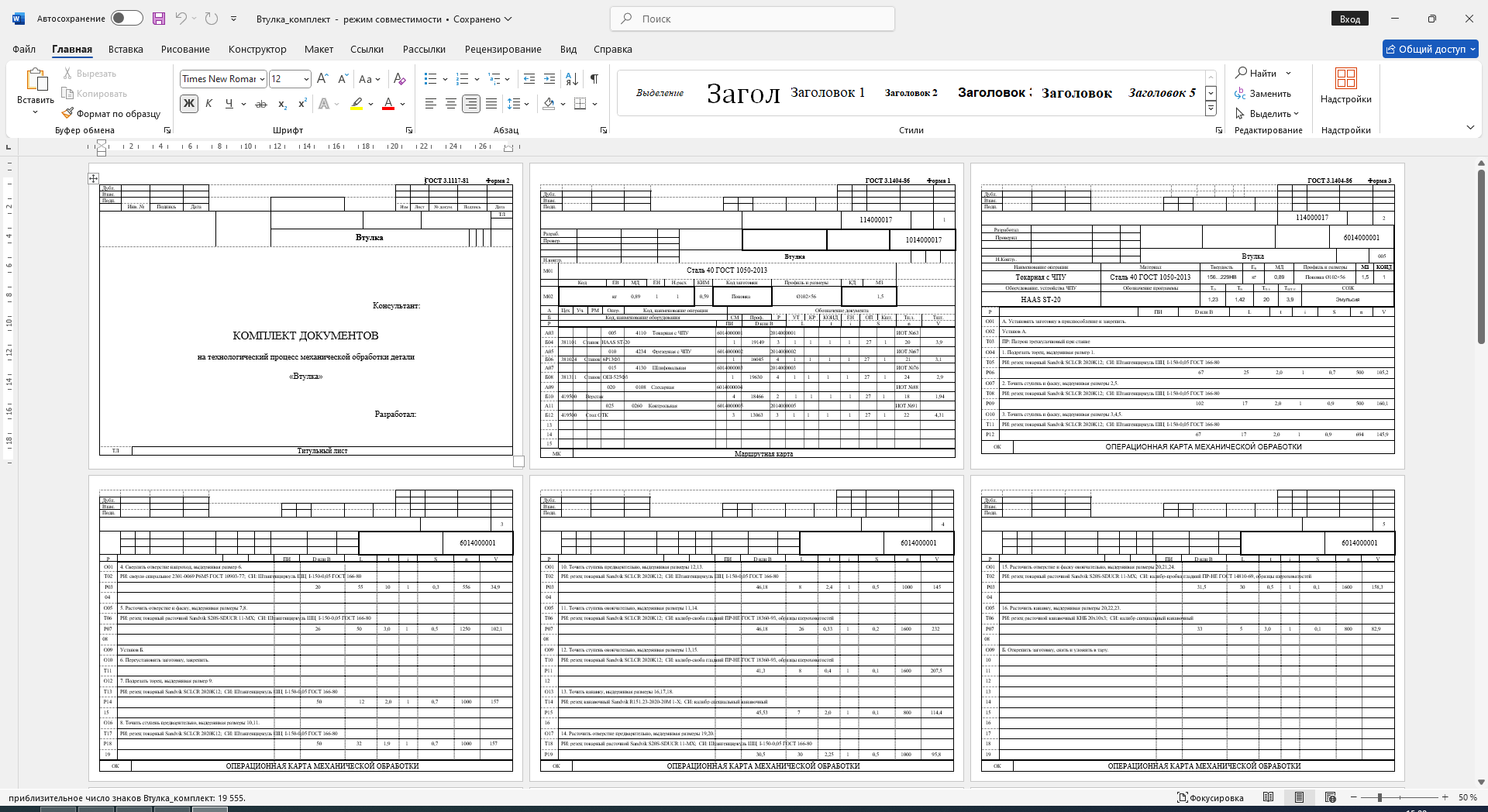Toggle underline formatting (Ч)
The image size is (1488, 812).
(229, 103)
